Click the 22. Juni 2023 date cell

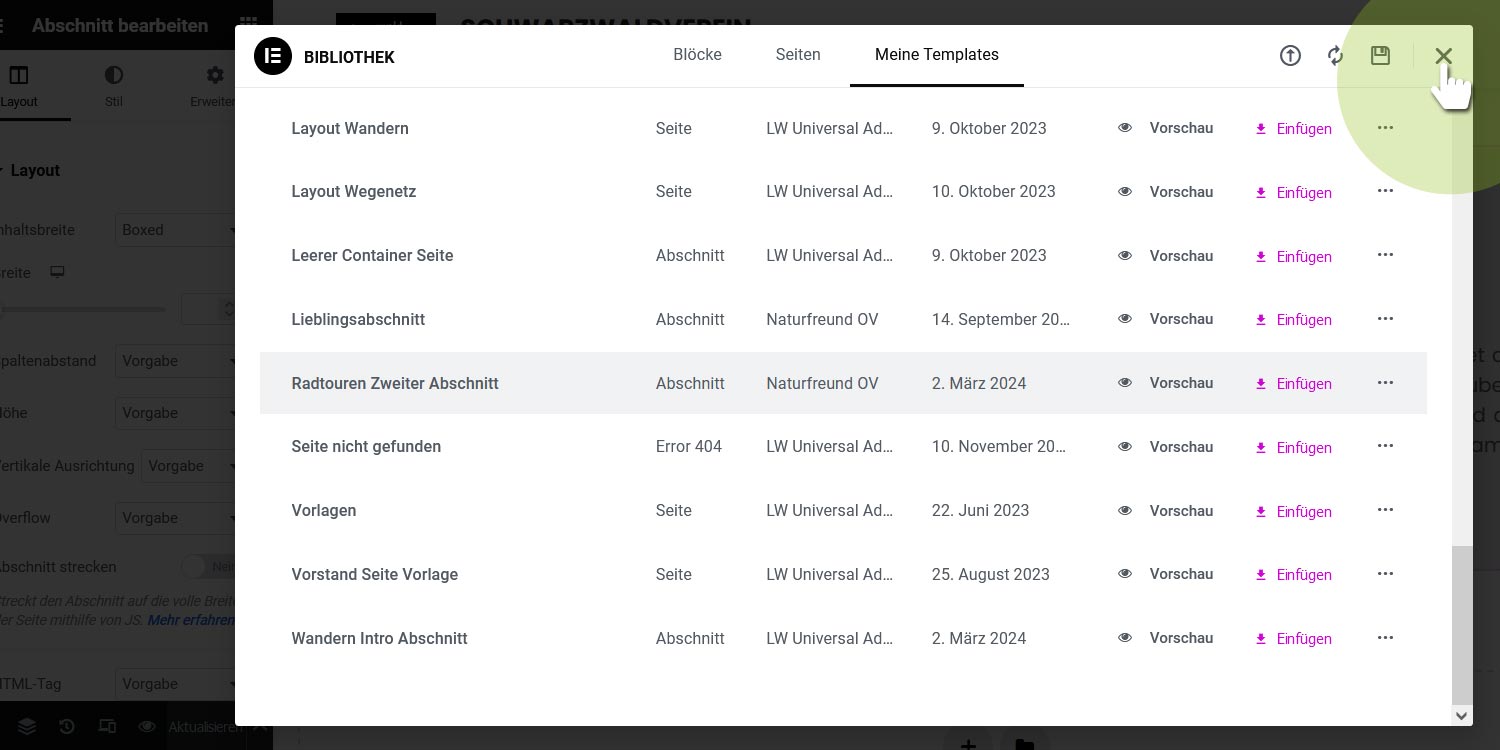pos(980,510)
